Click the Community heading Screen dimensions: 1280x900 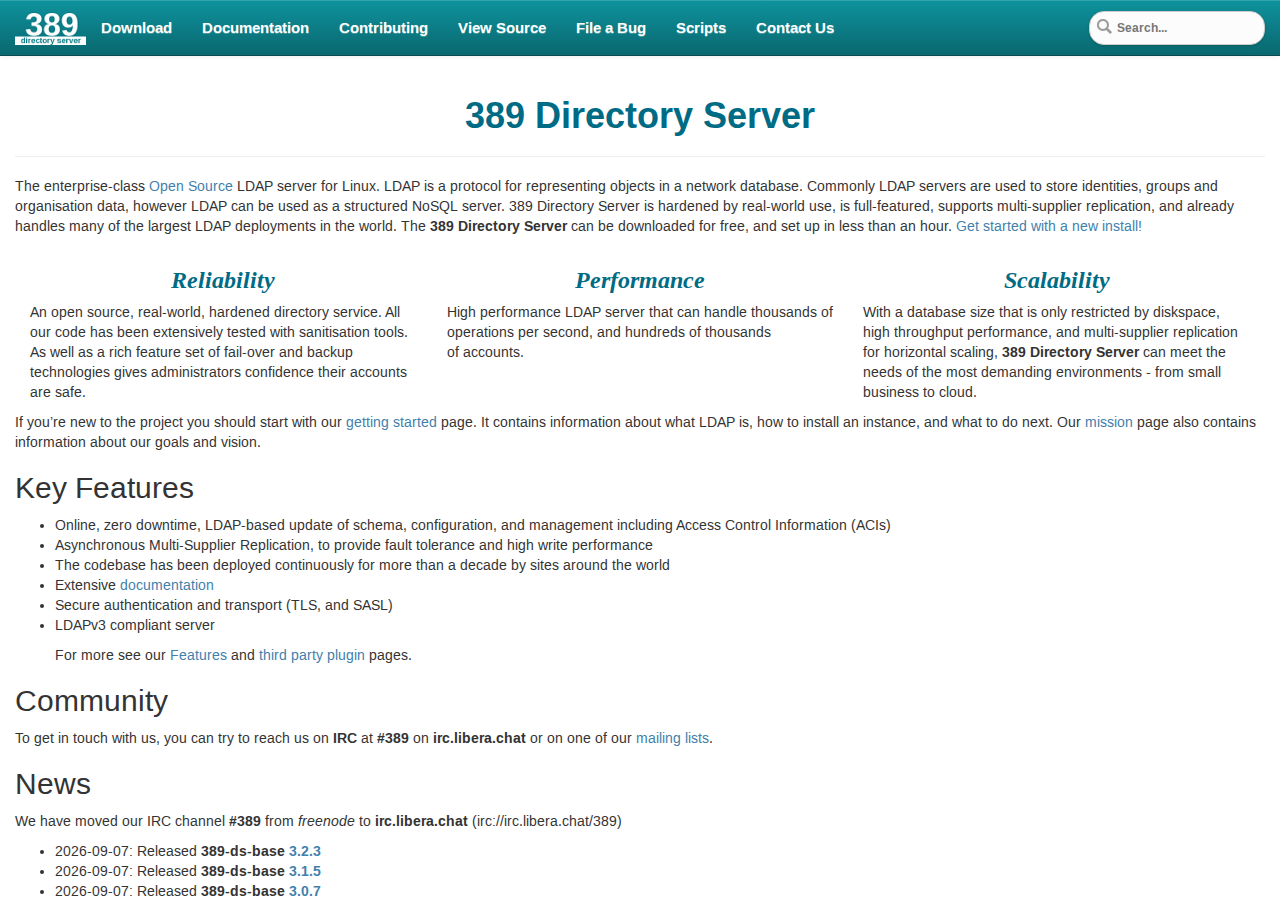click(x=91, y=701)
